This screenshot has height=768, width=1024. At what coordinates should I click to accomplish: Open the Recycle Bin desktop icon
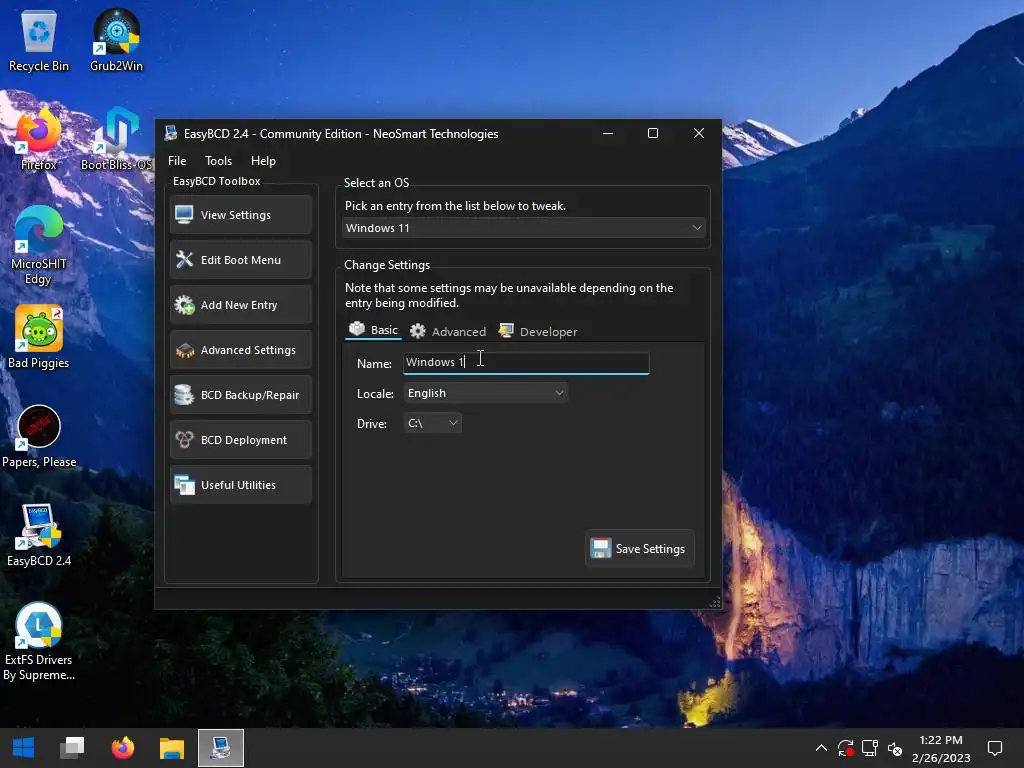coord(39,41)
